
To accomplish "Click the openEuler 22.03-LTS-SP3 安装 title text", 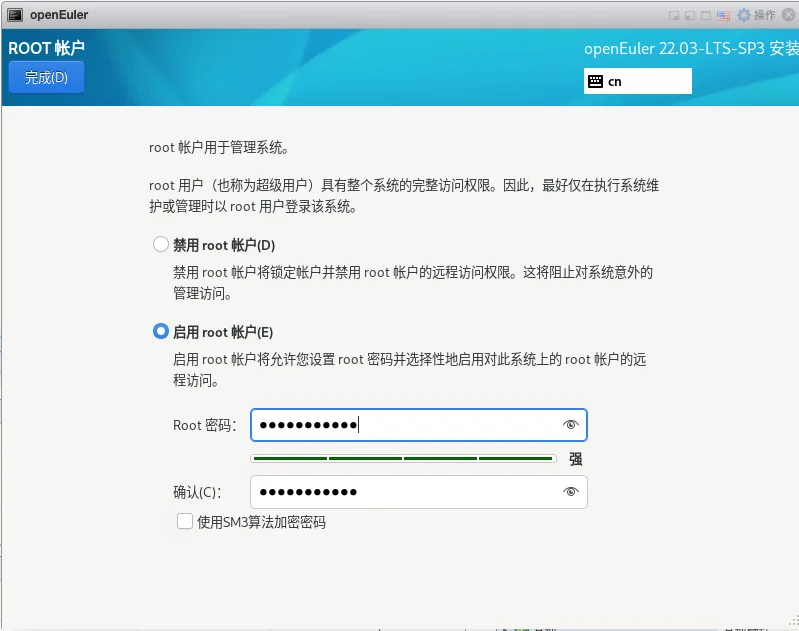I will click(x=691, y=48).
